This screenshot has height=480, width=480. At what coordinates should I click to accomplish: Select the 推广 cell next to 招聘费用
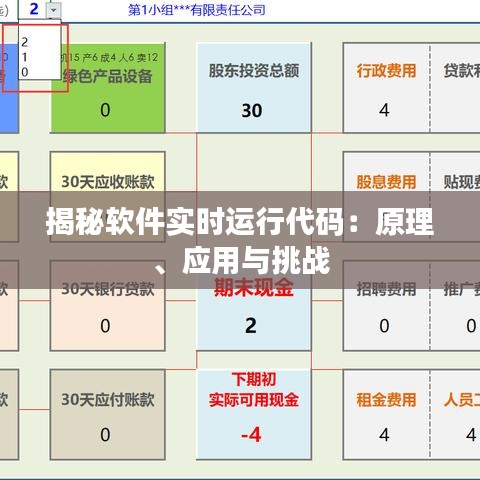(x=455, y=306)
